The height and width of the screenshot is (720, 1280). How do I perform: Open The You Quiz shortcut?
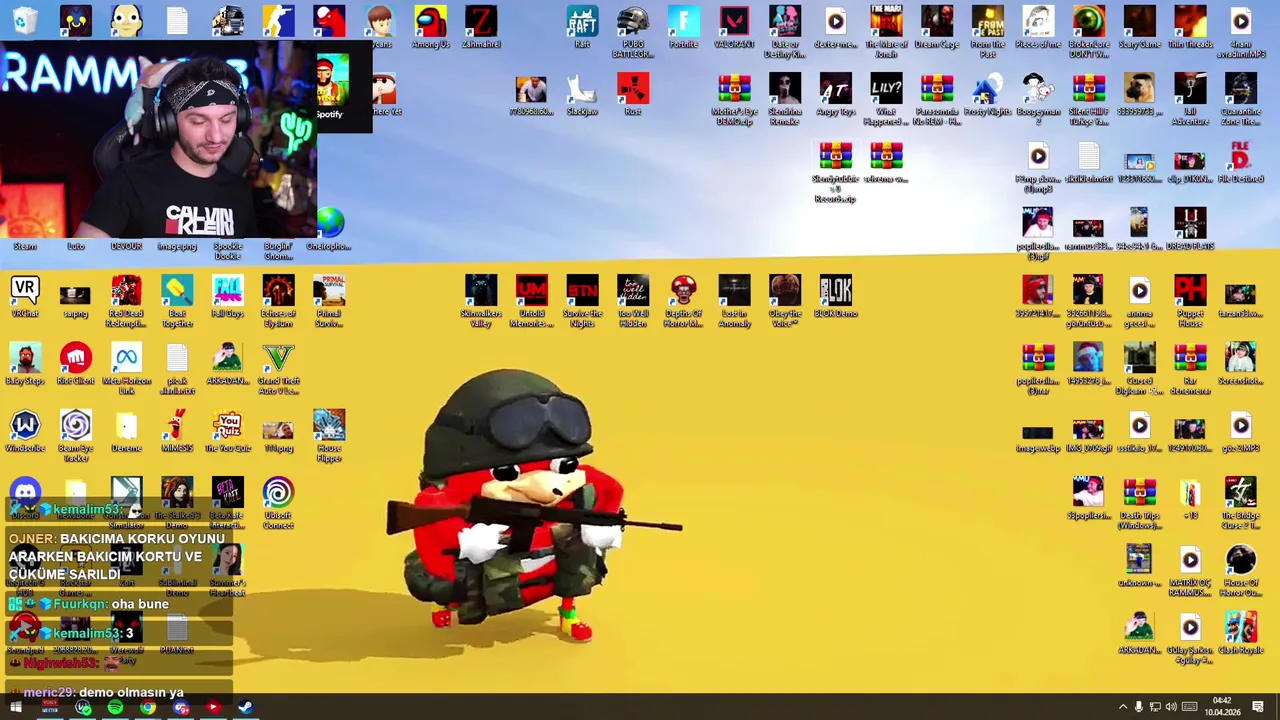pyautogui.click(x=228, y=432)
